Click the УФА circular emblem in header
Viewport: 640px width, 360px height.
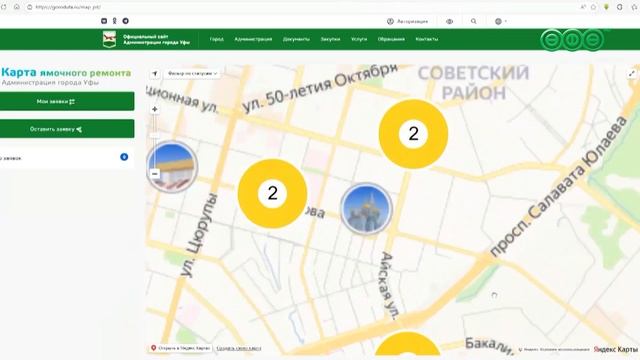pos(572,40)
